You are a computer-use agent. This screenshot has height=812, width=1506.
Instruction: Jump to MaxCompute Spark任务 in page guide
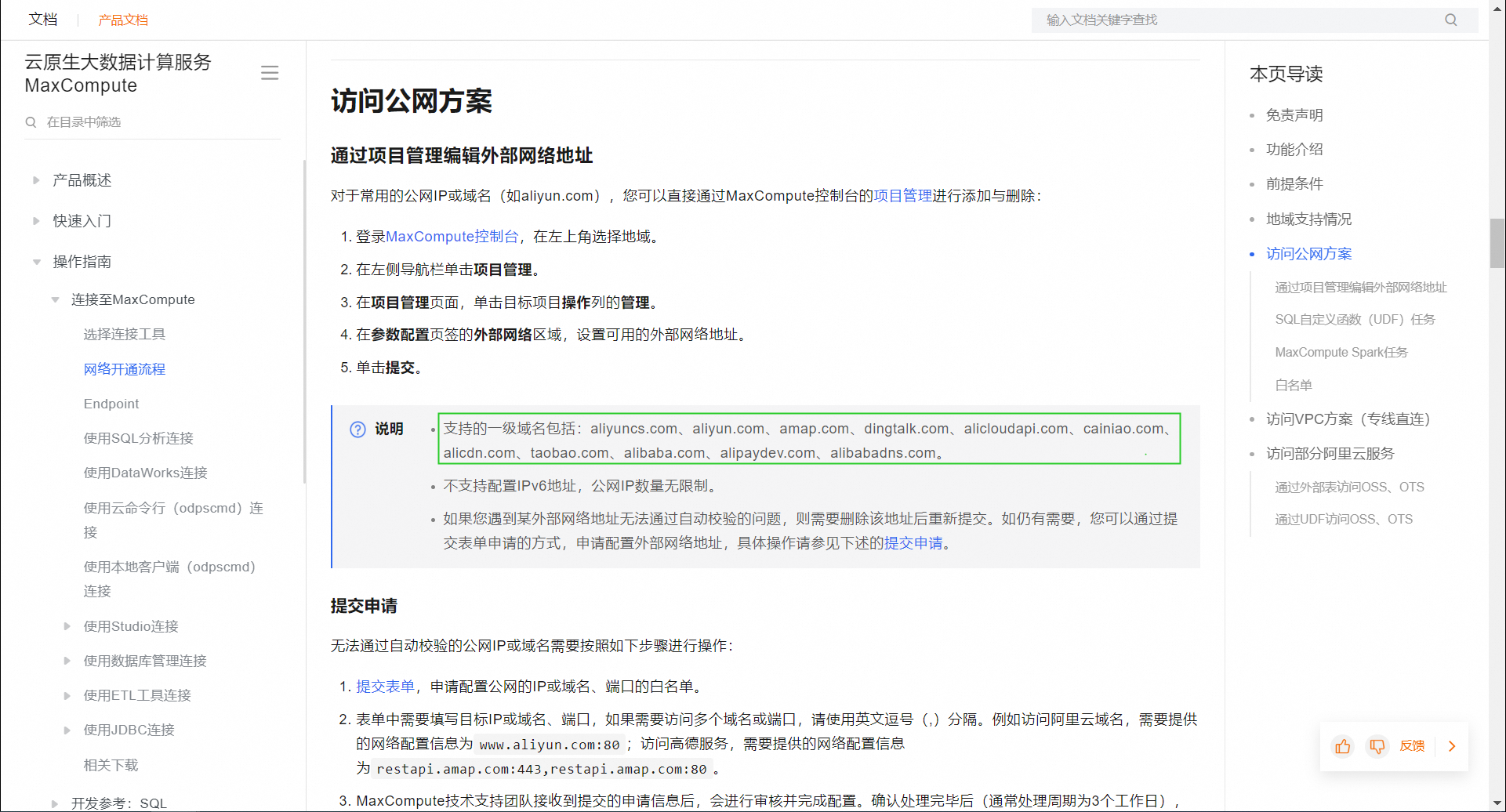point(1341,352)
